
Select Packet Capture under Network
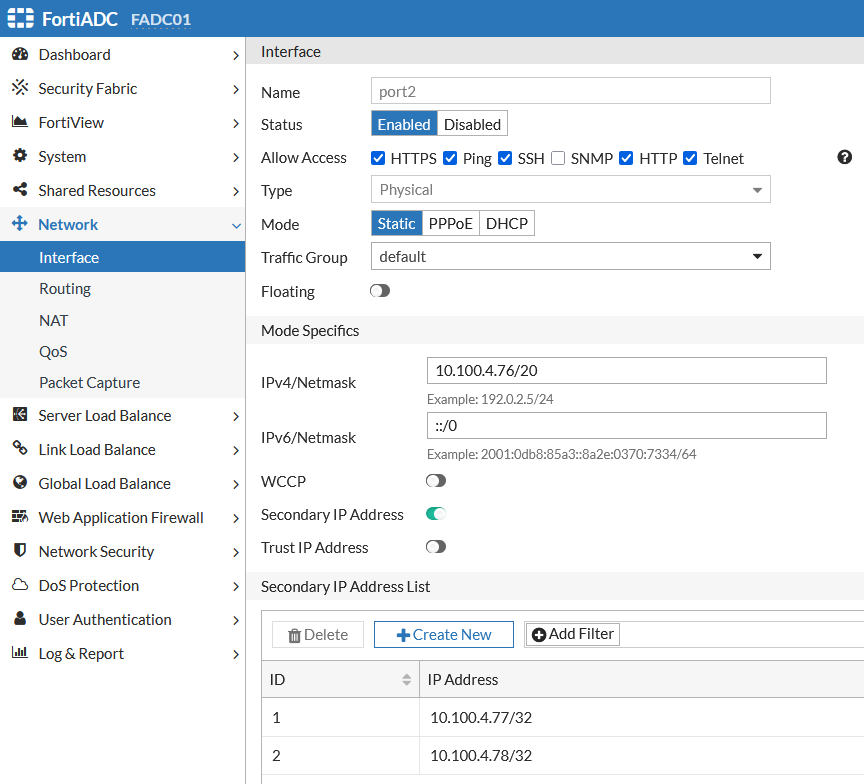[x=89, y=383]
